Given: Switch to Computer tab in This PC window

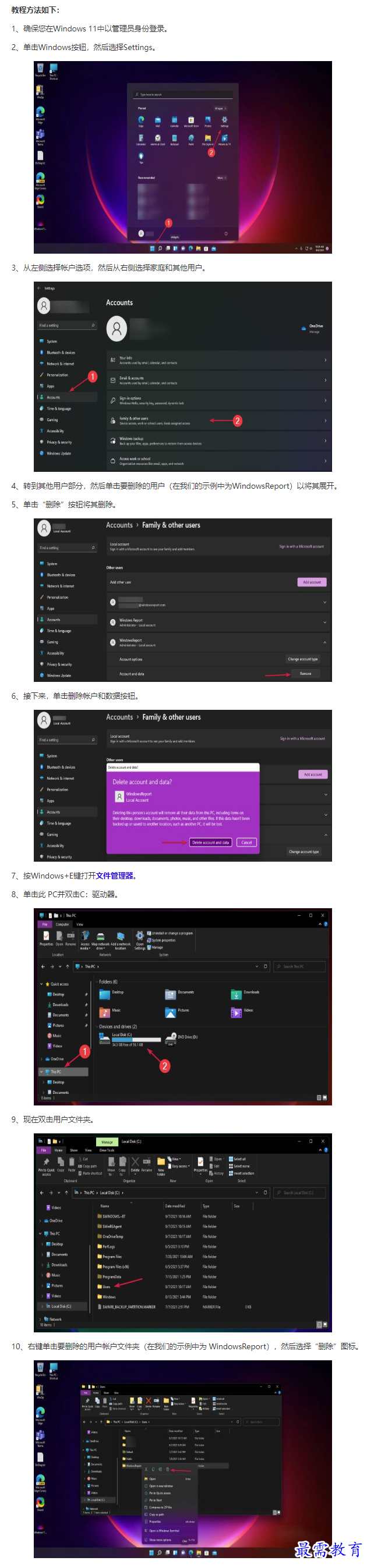Looking at the screenshot, I should pos(63,924).
